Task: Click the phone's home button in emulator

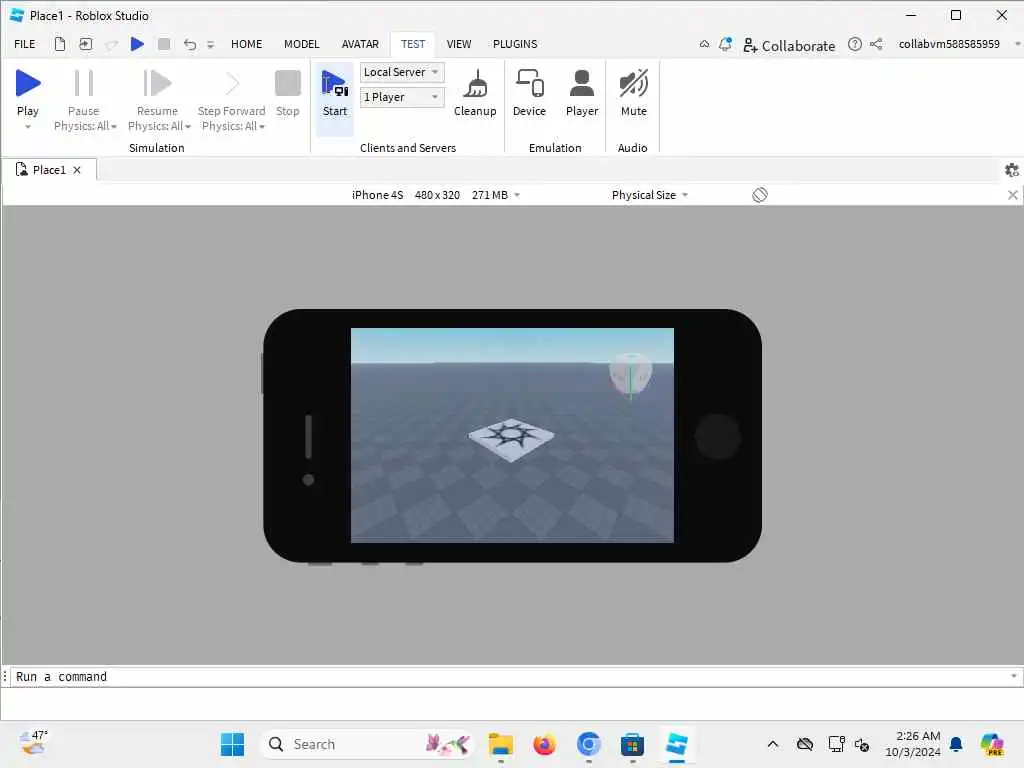Action: (x=717, y=436)
